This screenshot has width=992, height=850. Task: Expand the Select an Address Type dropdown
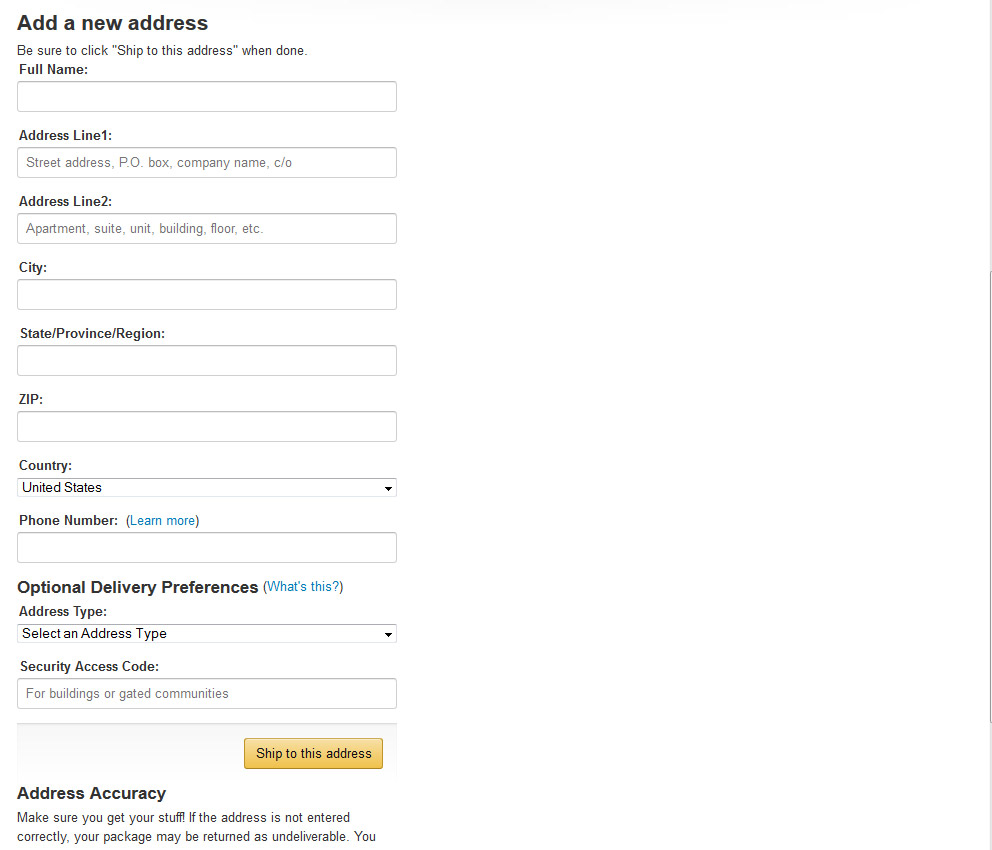(x=206, y=634)
